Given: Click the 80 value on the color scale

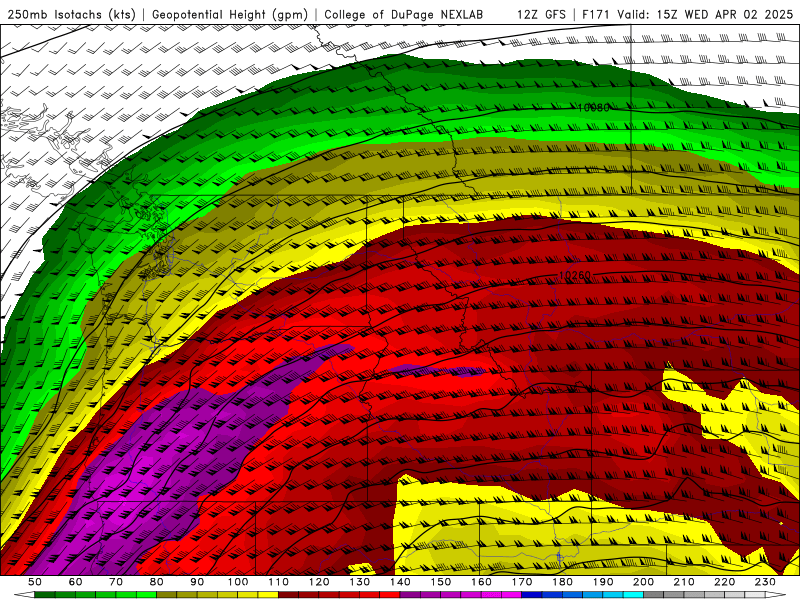Looking at the screenshot, I should coord(157,582).
